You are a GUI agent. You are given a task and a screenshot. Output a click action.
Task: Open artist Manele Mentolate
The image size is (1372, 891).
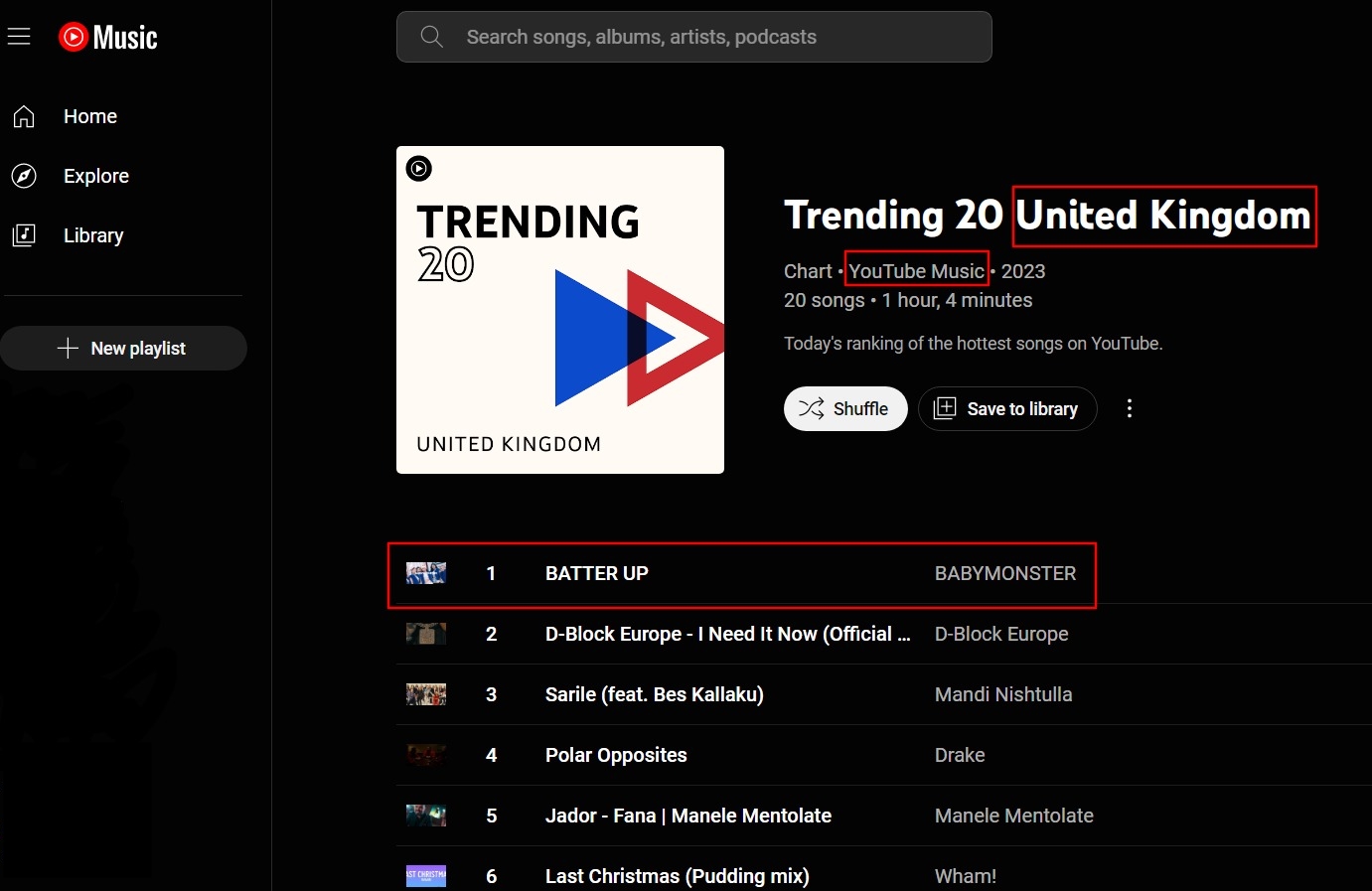pos(1014,816)
